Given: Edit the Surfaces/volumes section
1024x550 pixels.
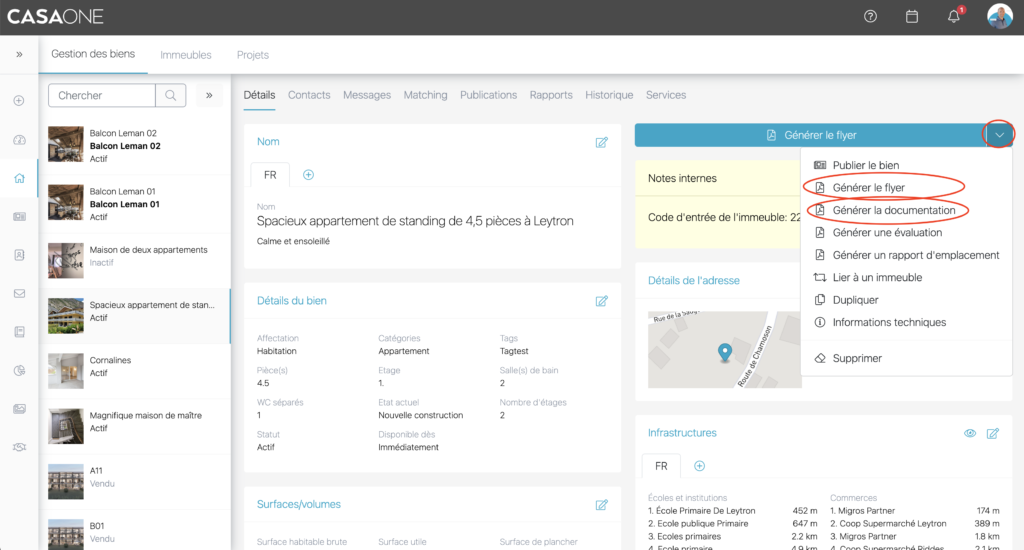Looking at the screenshot, I should coord(601,505).
